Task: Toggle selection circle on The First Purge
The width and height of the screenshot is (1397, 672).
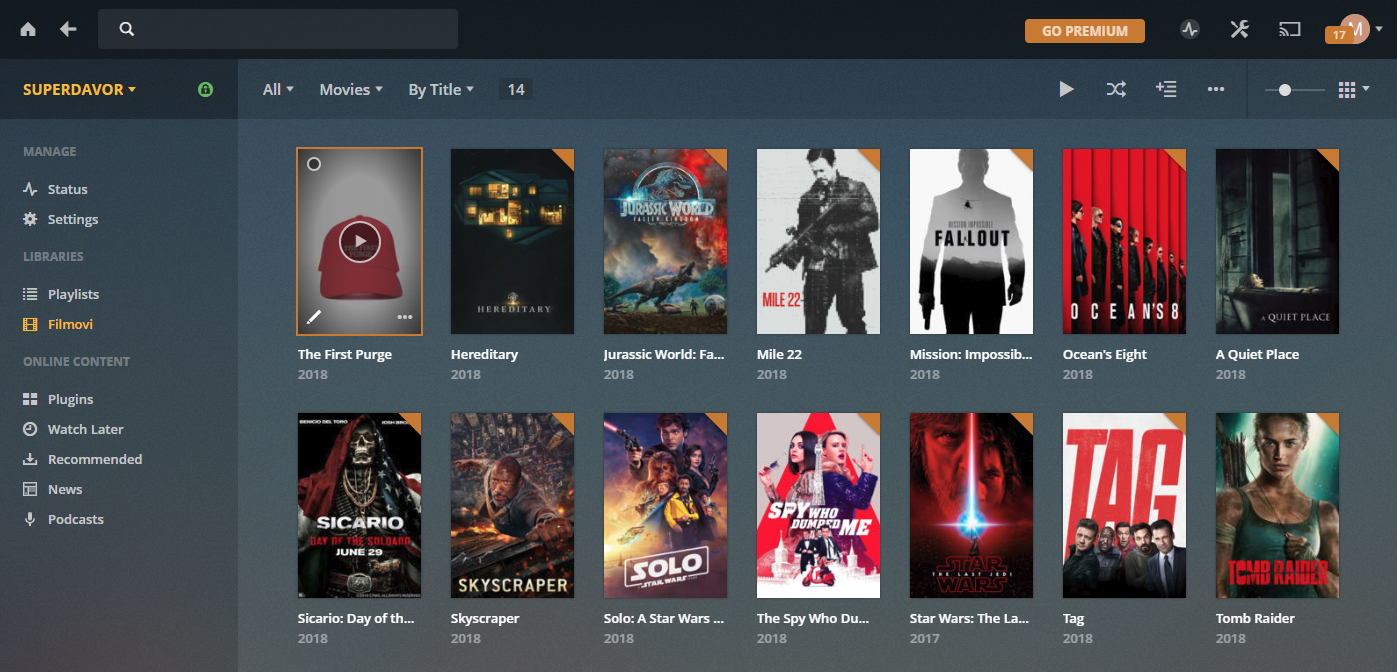Action: point(314,164)
